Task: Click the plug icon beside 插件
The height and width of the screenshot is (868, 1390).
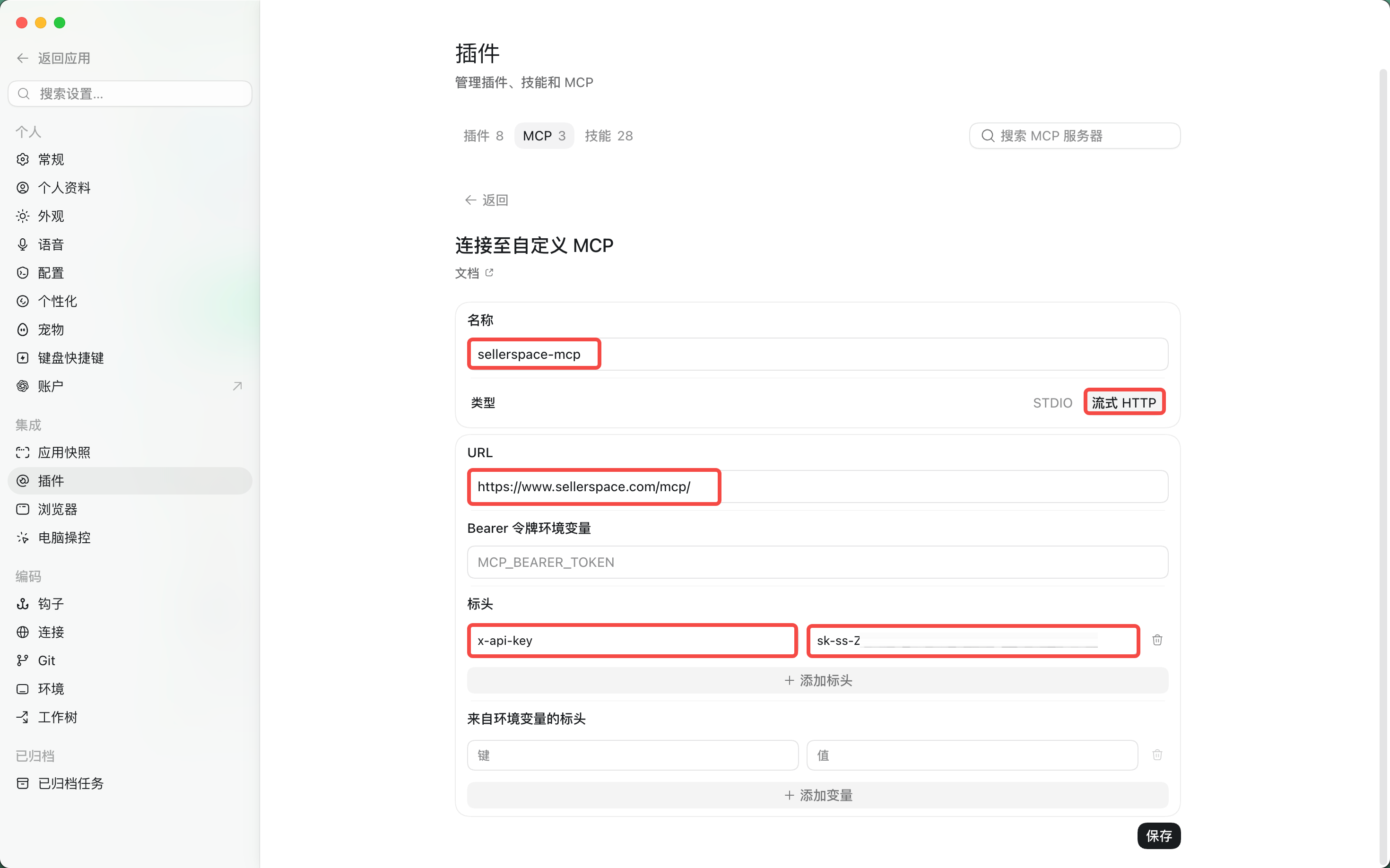Action: [x=23, y=481]
